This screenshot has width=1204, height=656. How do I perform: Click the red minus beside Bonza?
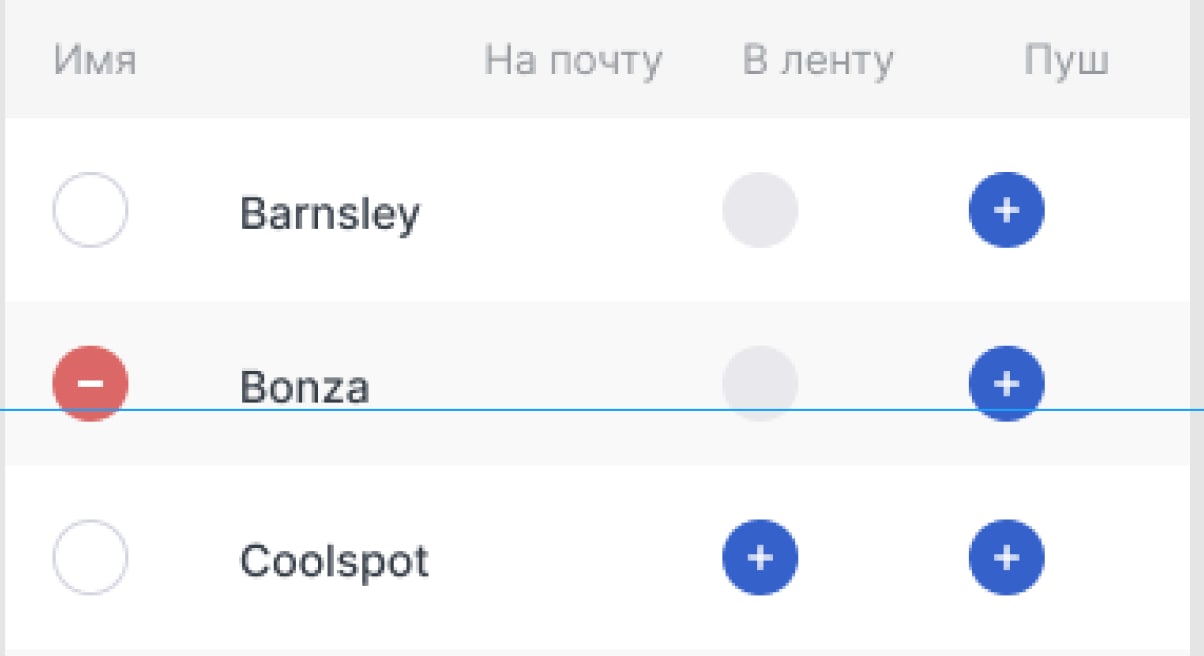(x=90, y=384)
